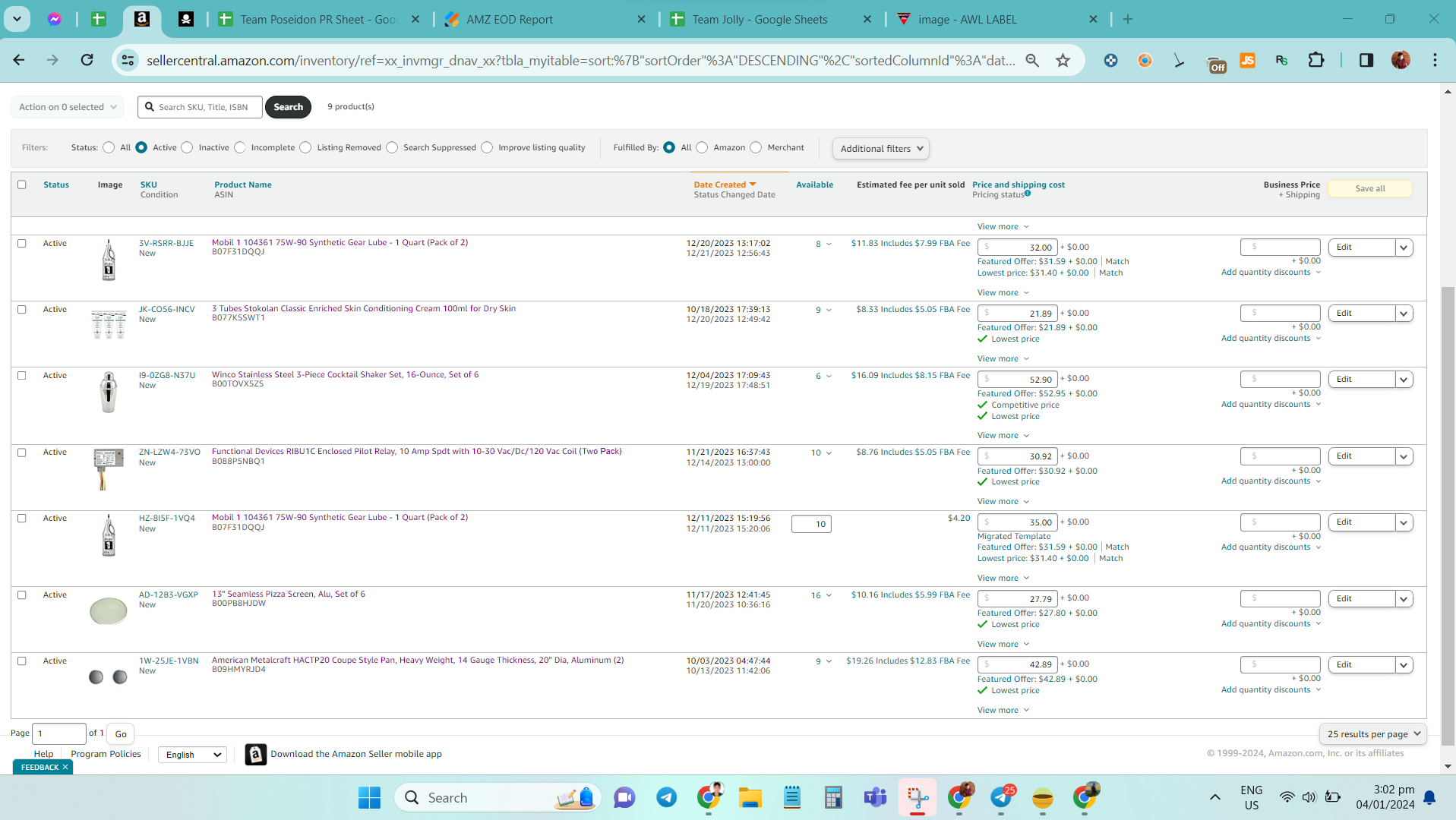Launch File Explorer from the taskbar

[x=750, y=797]
